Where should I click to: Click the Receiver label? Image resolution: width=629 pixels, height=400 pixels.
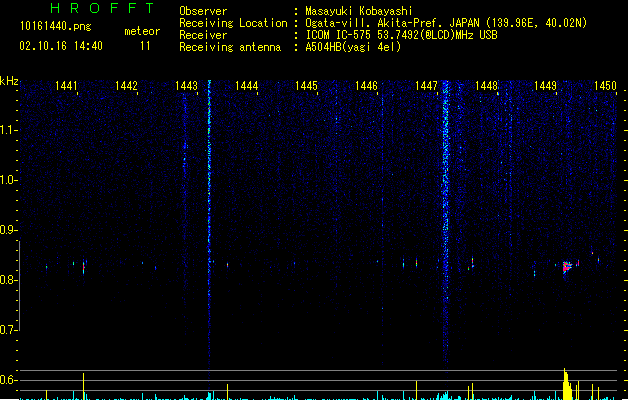[203, 35]
